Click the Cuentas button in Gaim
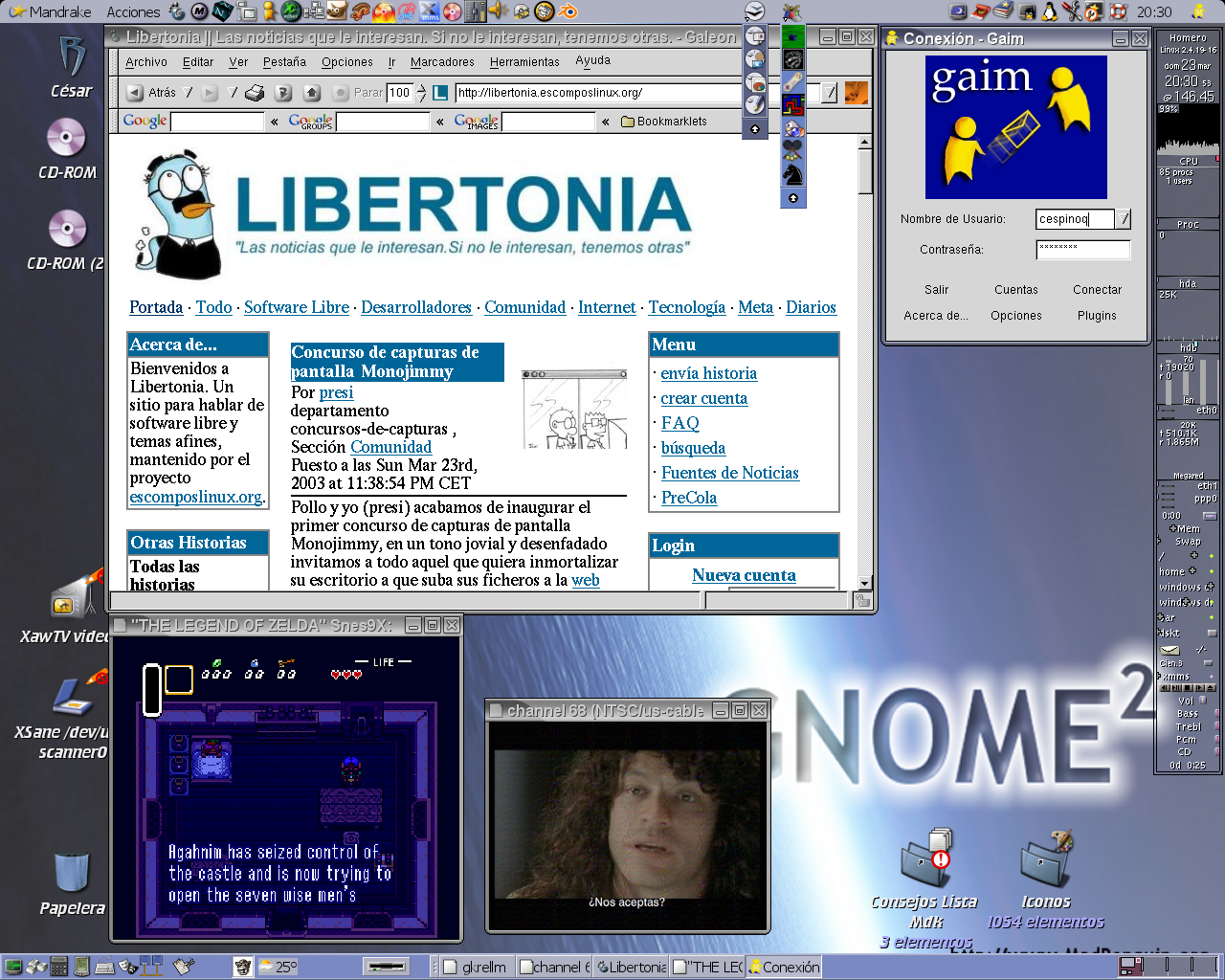Screen dimensions: 1225x980 [x=1016, y=290]
